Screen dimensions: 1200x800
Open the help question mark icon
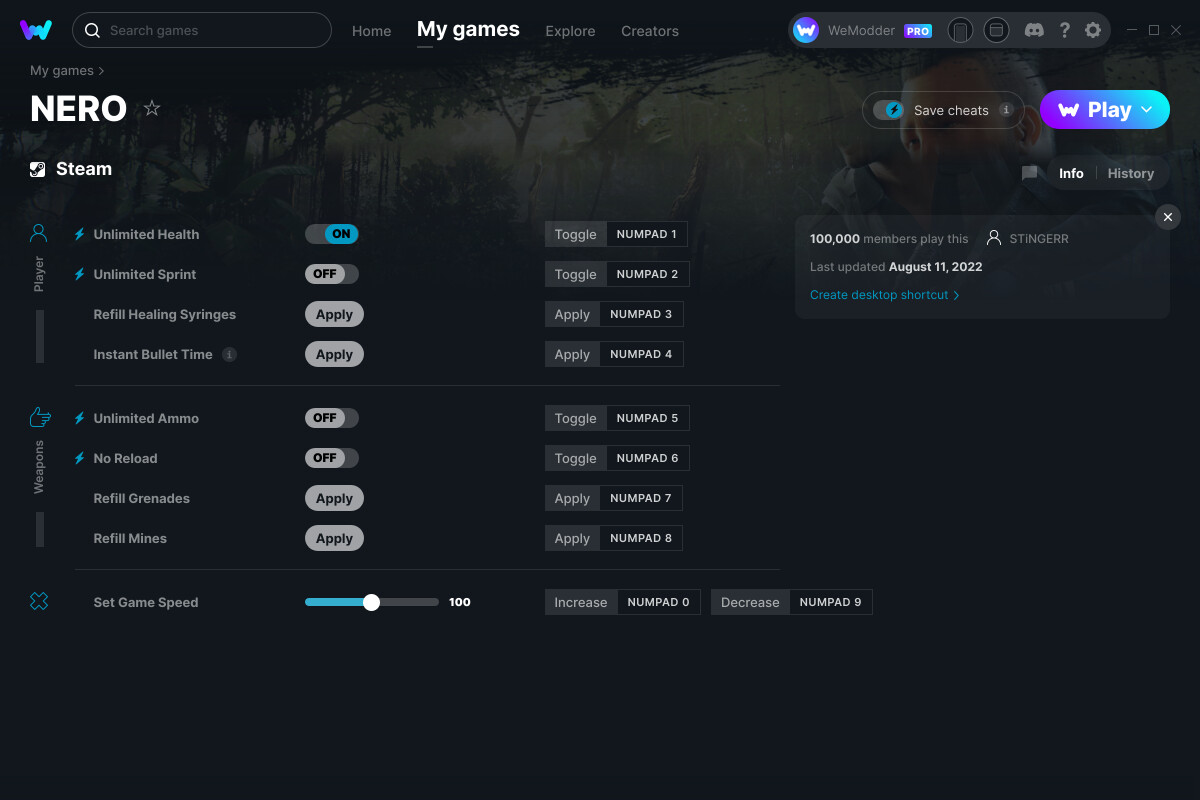[1065, 30]
